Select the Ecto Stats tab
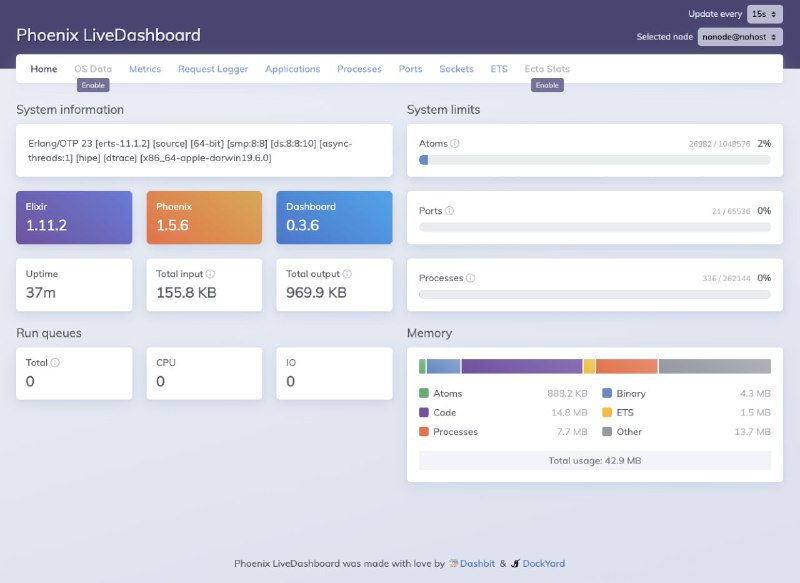Viewport: 800px width, 583px height. click(547, 69)
